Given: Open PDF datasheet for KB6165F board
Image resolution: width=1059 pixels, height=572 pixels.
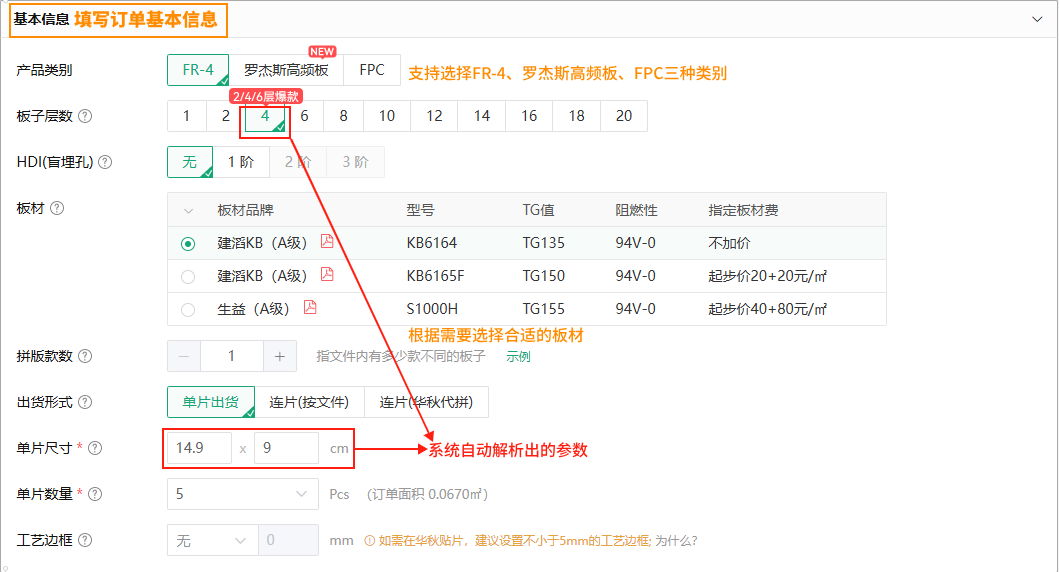Looking at the screenshot, I should click(327, 275).
